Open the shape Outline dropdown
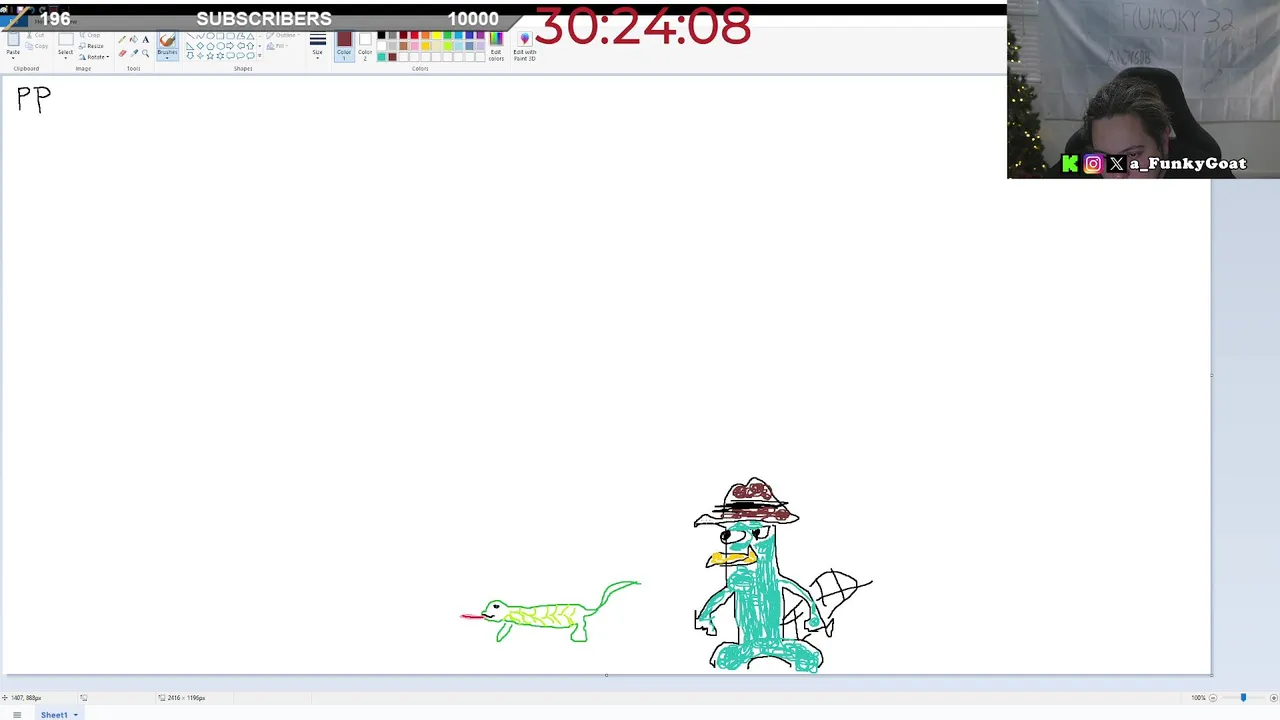Viewport: 1280px width, 720px height. click(x=284, y=36)
